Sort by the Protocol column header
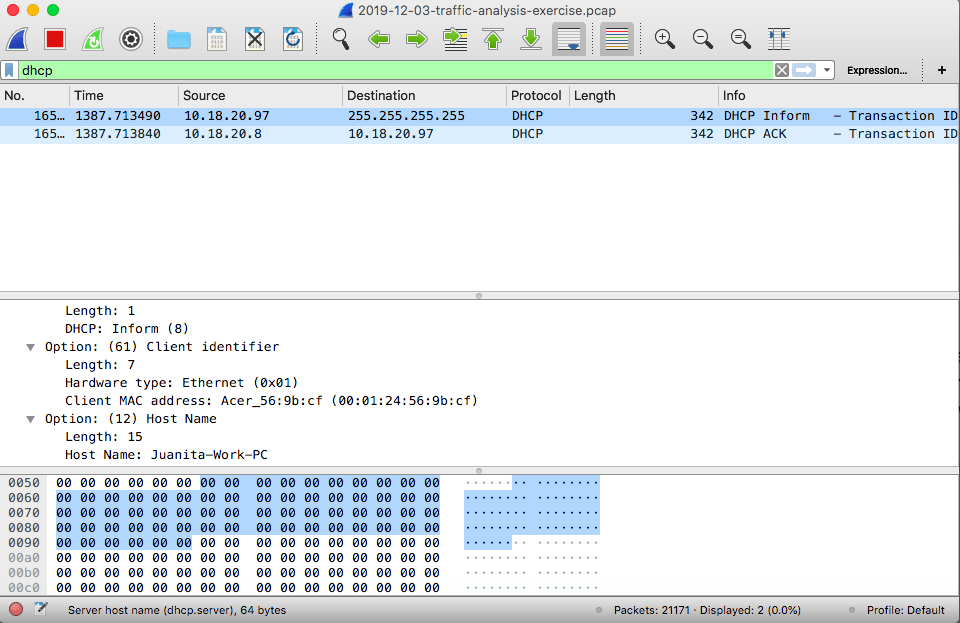Image resolution: width=960 pixels, height=623 pixels. point(538,95)
